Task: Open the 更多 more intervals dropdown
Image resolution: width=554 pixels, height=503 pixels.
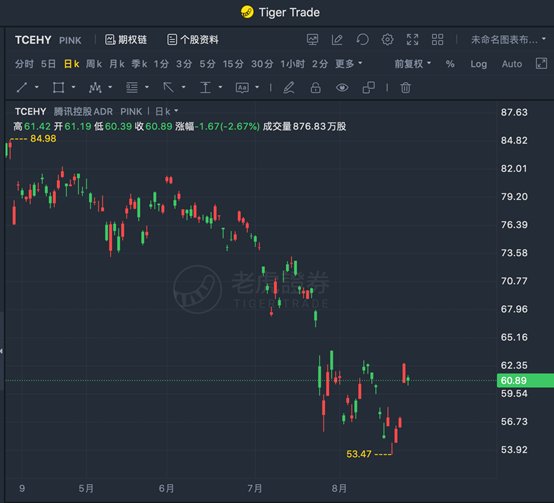Action: click(349, 64)
